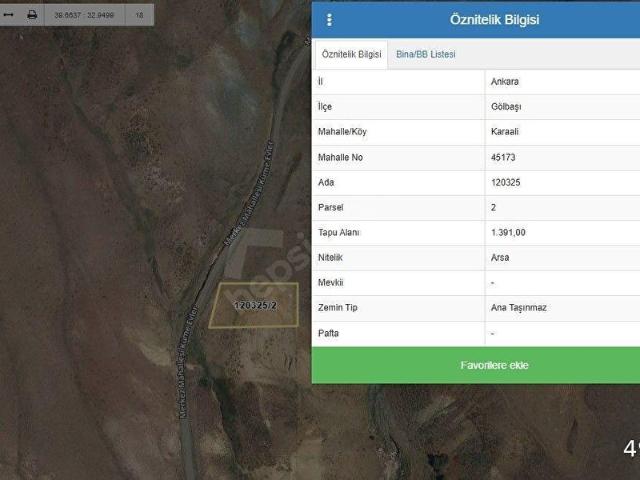Click the Ada row label

(x=326, y=182)
